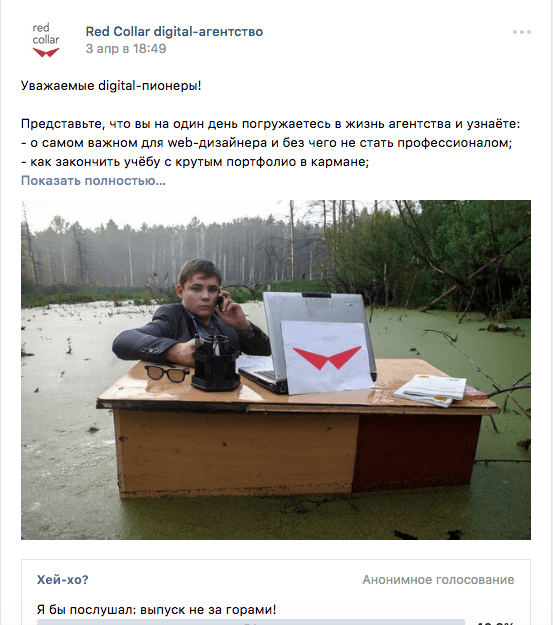Click the post line starting with Представьте
This screenshot has width=553, height=625.
pos(271,124)
